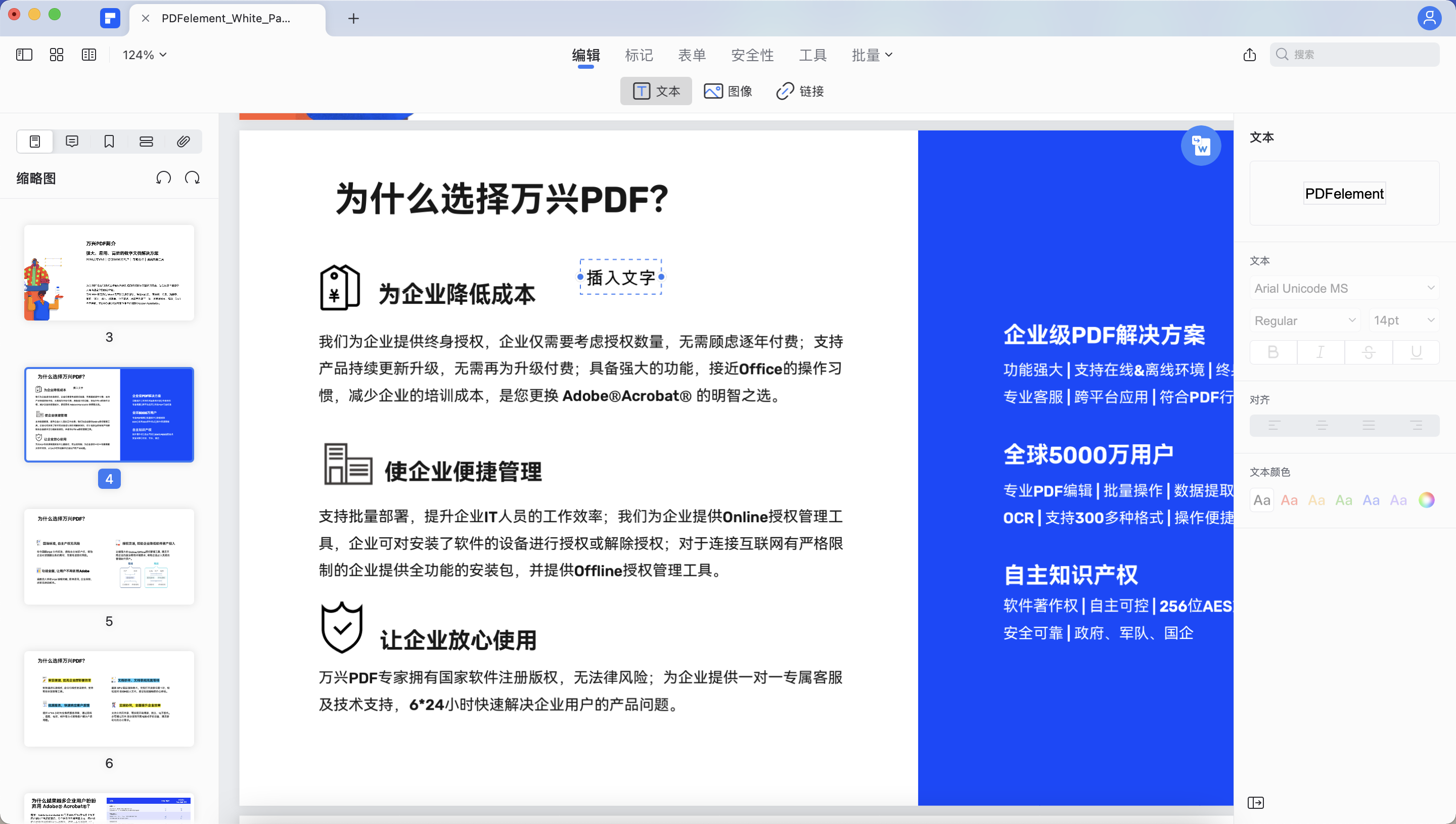Viewport: 1456px width, 824px height.
Task: Click the two-page layout icon
Action: (x=89, y=54)
